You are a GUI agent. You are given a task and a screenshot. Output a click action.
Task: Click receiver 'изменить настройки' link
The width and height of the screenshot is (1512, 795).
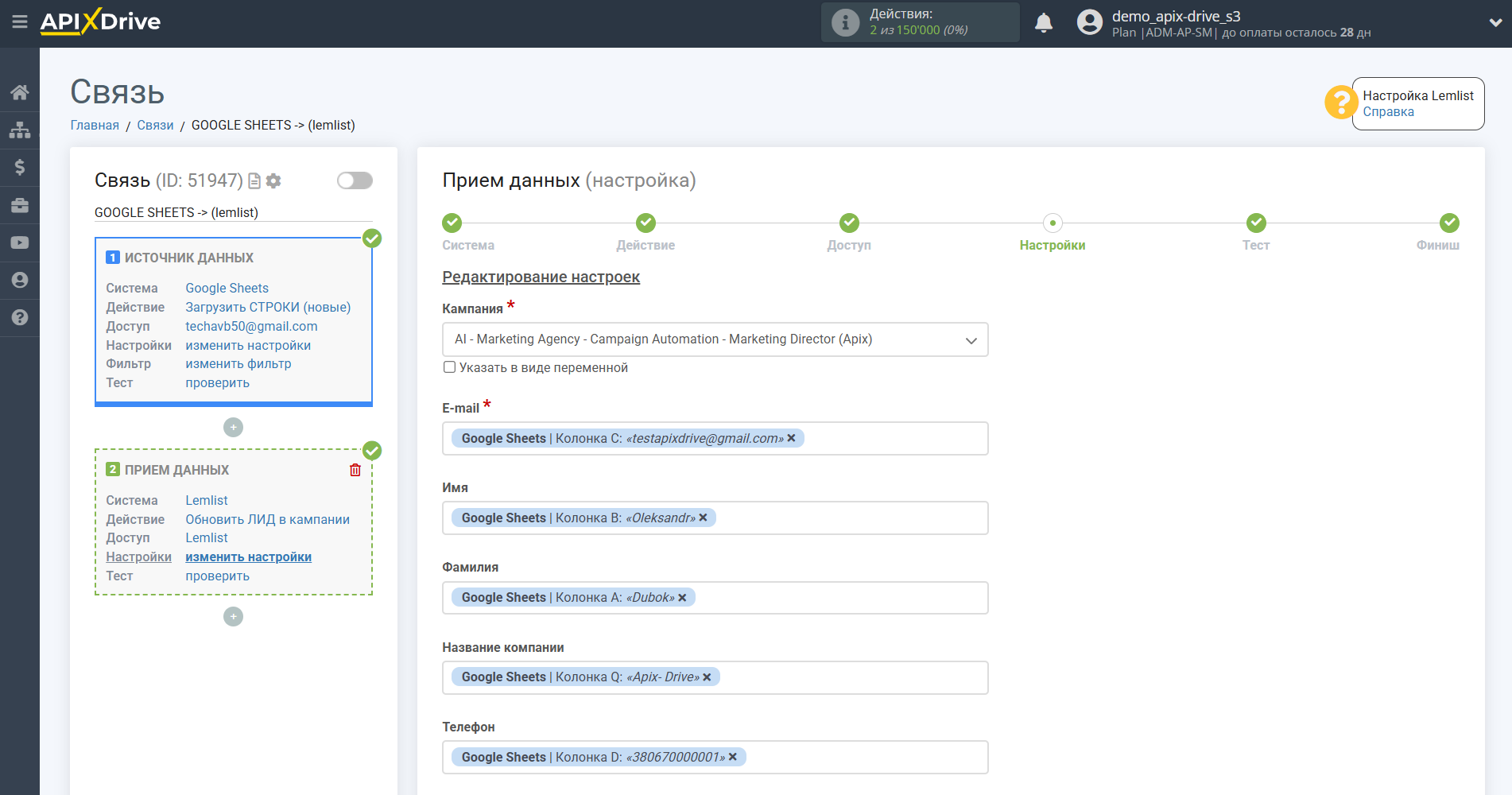click(248, 556)
